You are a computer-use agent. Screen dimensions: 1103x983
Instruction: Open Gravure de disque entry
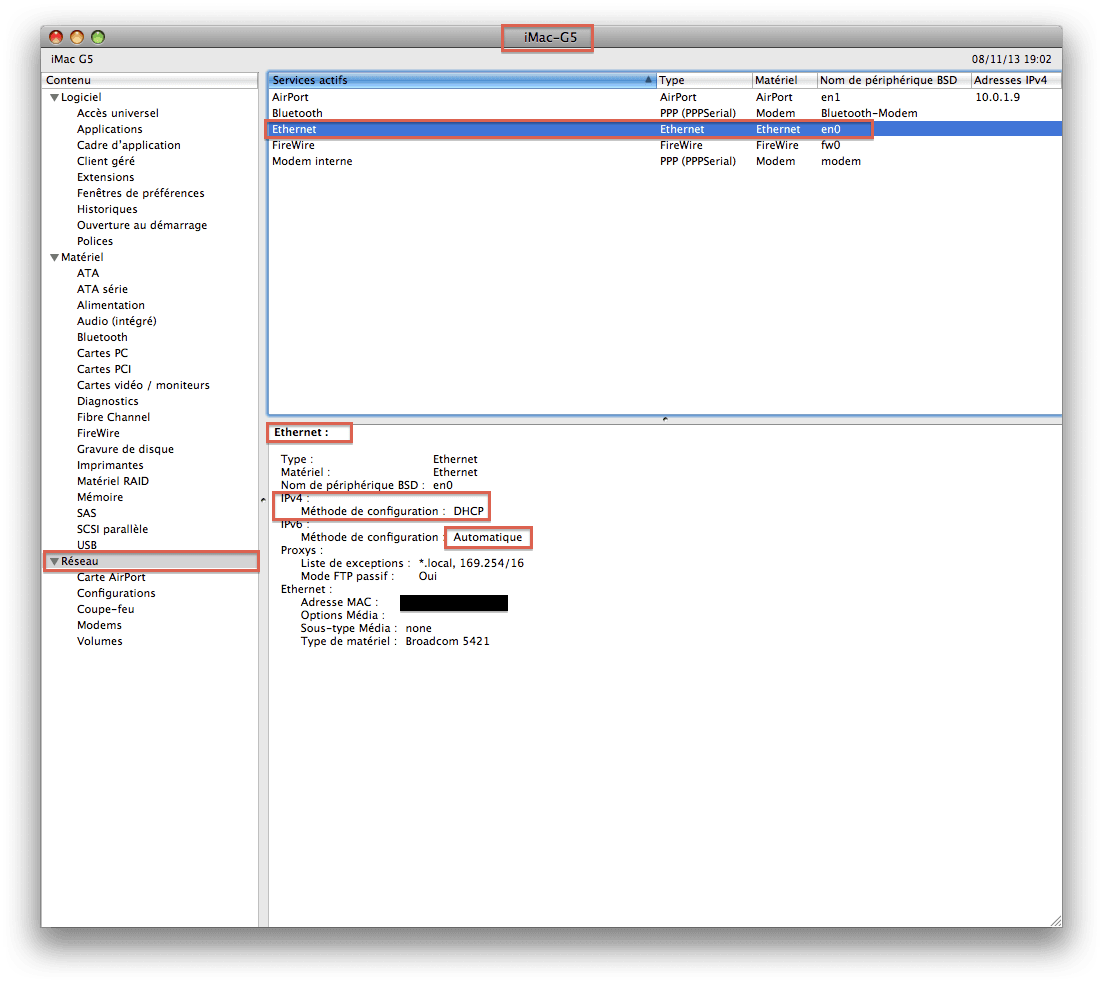(125, 449)
